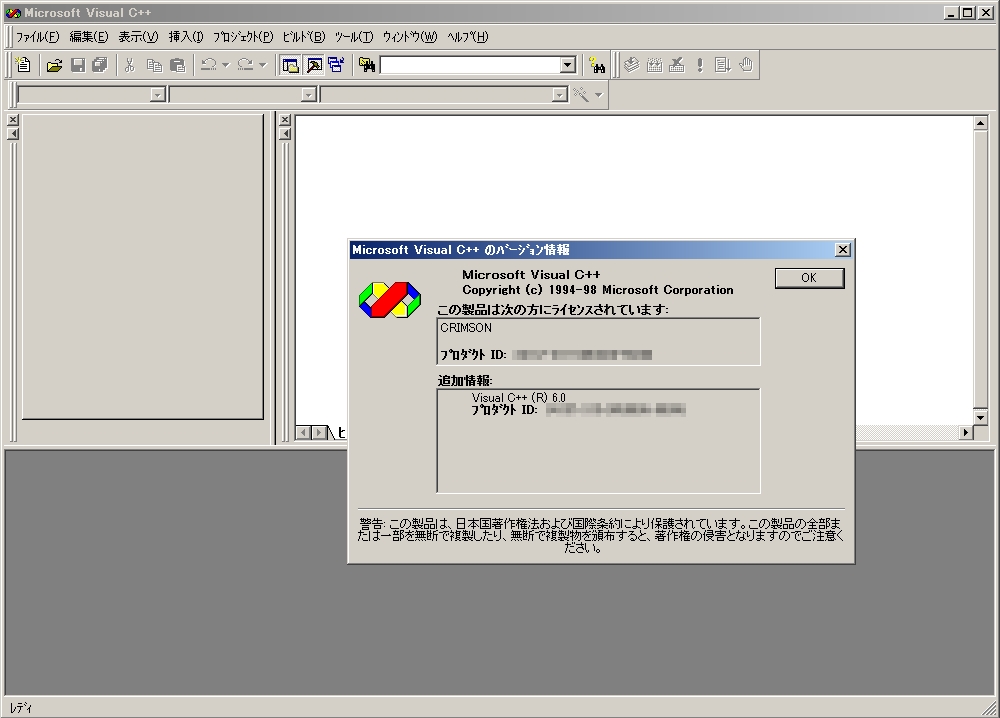Click the 追加情報 label
Image resolution: width=1000 pixels, height=718 pixels.
click(x=465, y=381)
